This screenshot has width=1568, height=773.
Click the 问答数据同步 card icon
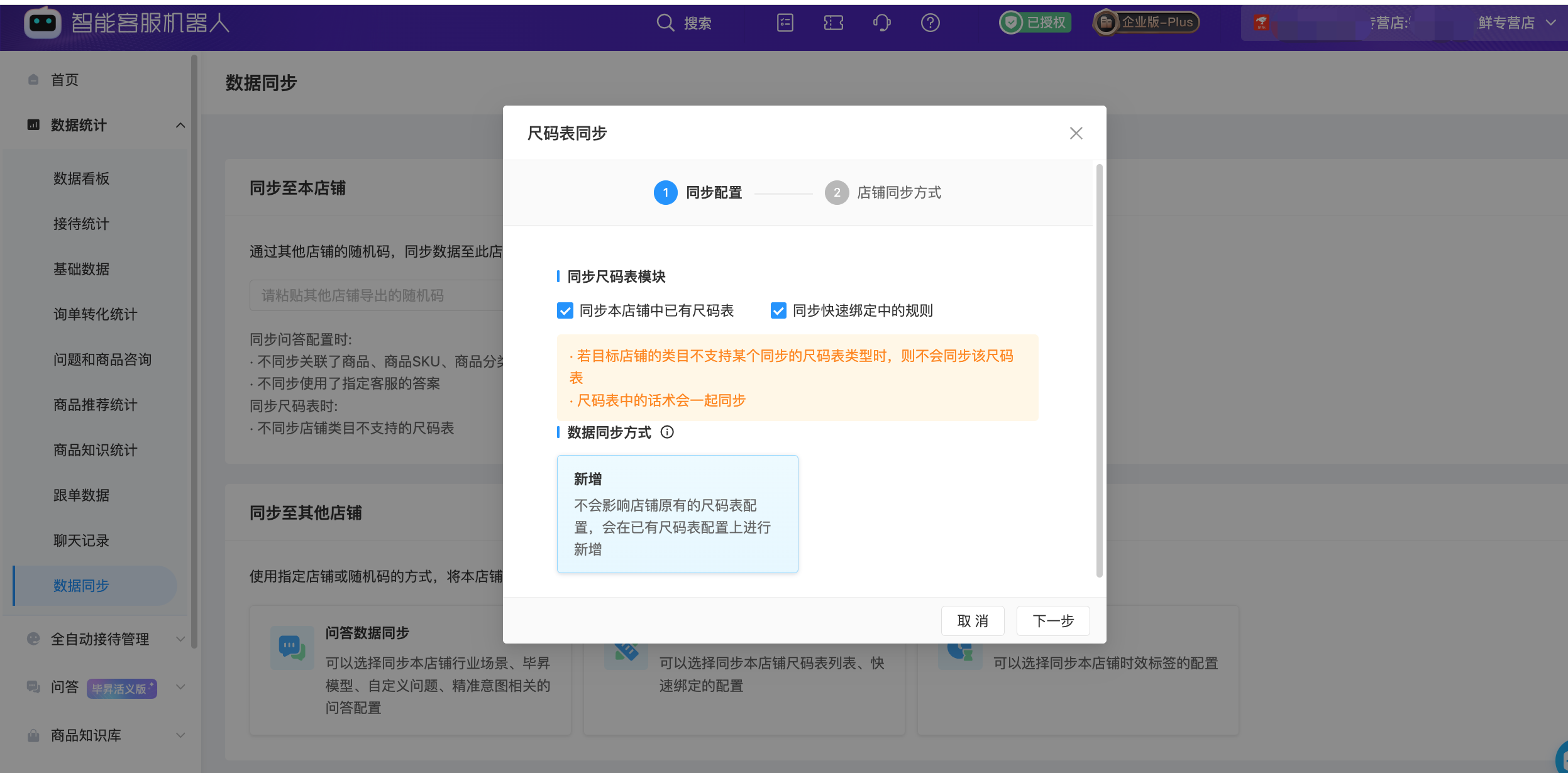tap(292, 647)
